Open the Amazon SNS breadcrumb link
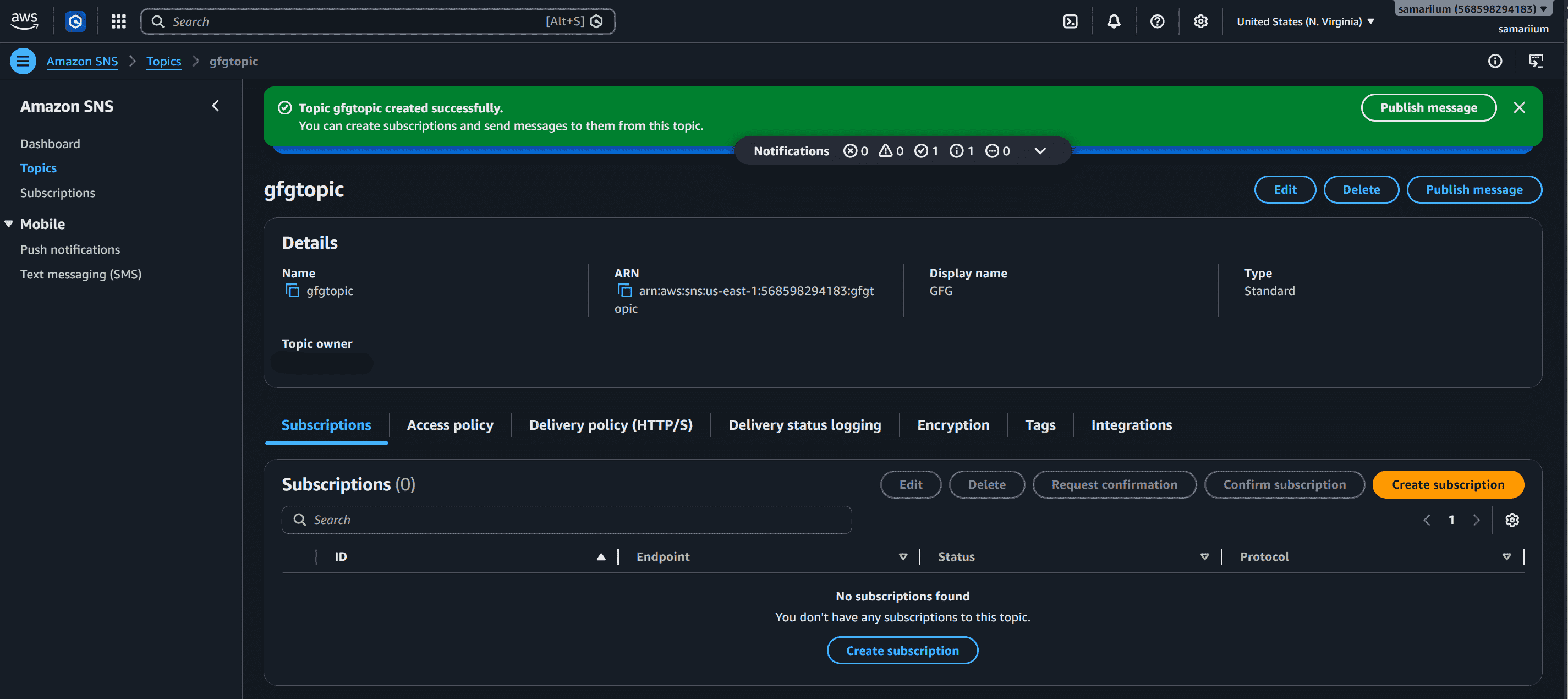 click(x=82, y=61)
